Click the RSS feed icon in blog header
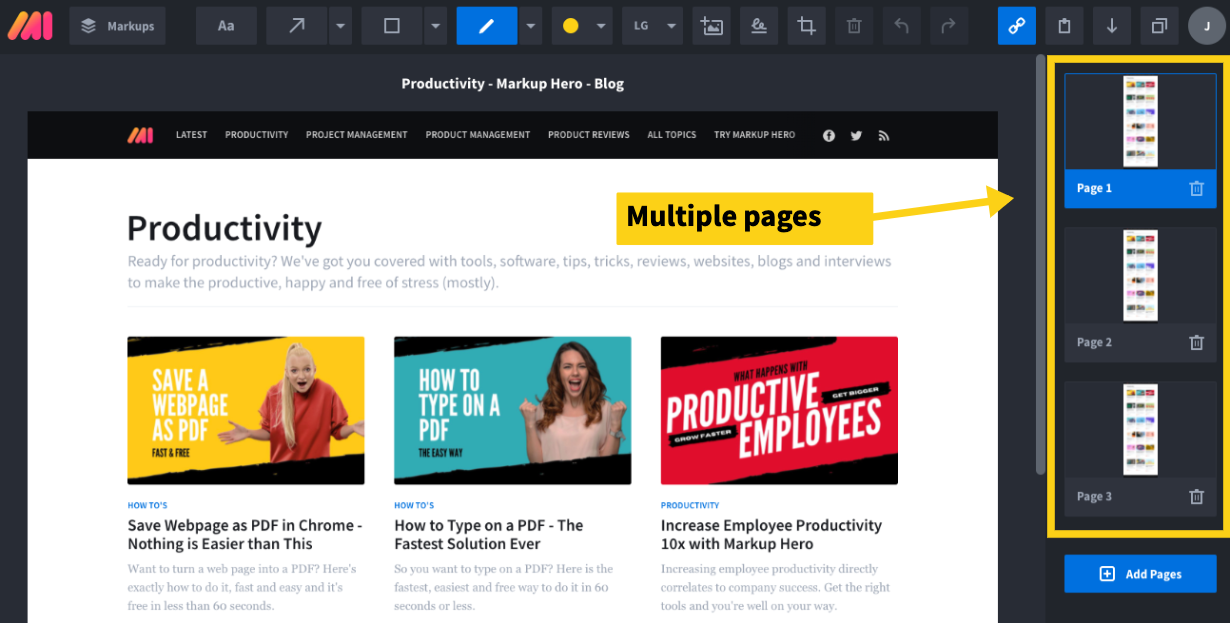Viewport: 1230px width, 623px height. (x=884, y=136)
